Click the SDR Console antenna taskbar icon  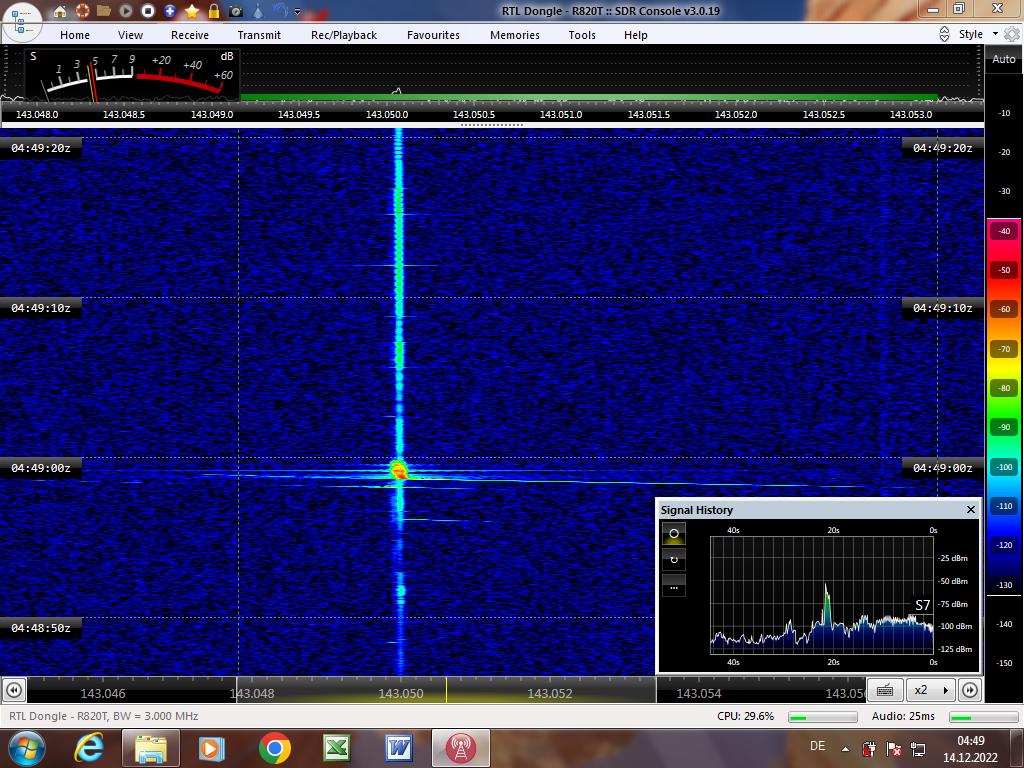[460, 748]
